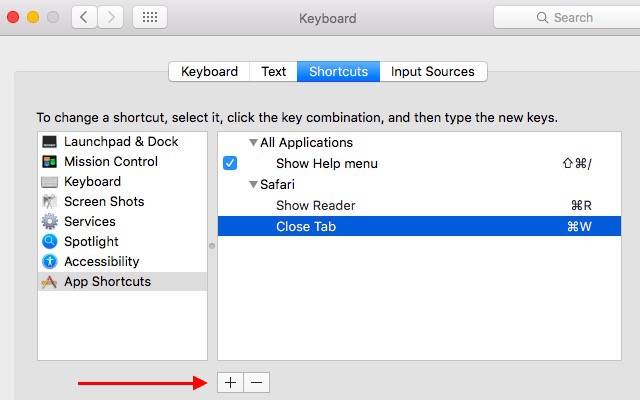Uncheck the Show Help menu checkbox

pyautogui.click(x=230, y=163)
